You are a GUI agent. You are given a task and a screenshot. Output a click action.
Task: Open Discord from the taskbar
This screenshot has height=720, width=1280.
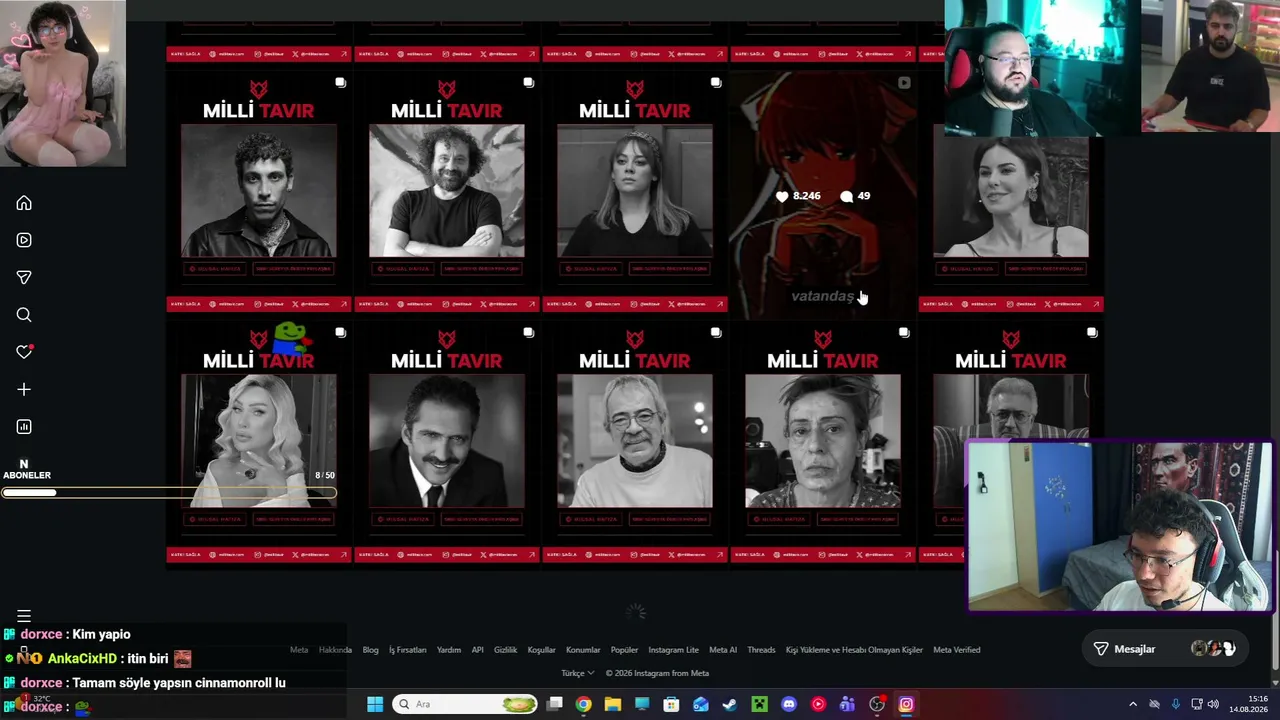789,705
